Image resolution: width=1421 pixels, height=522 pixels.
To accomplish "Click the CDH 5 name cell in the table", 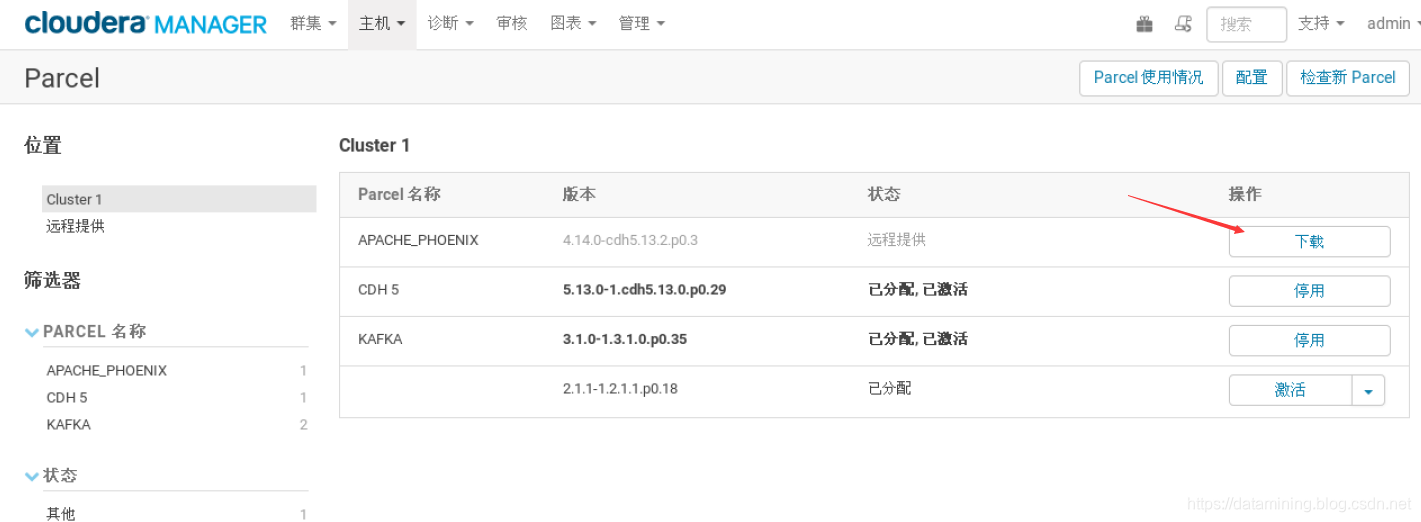I will coord(378,290).
